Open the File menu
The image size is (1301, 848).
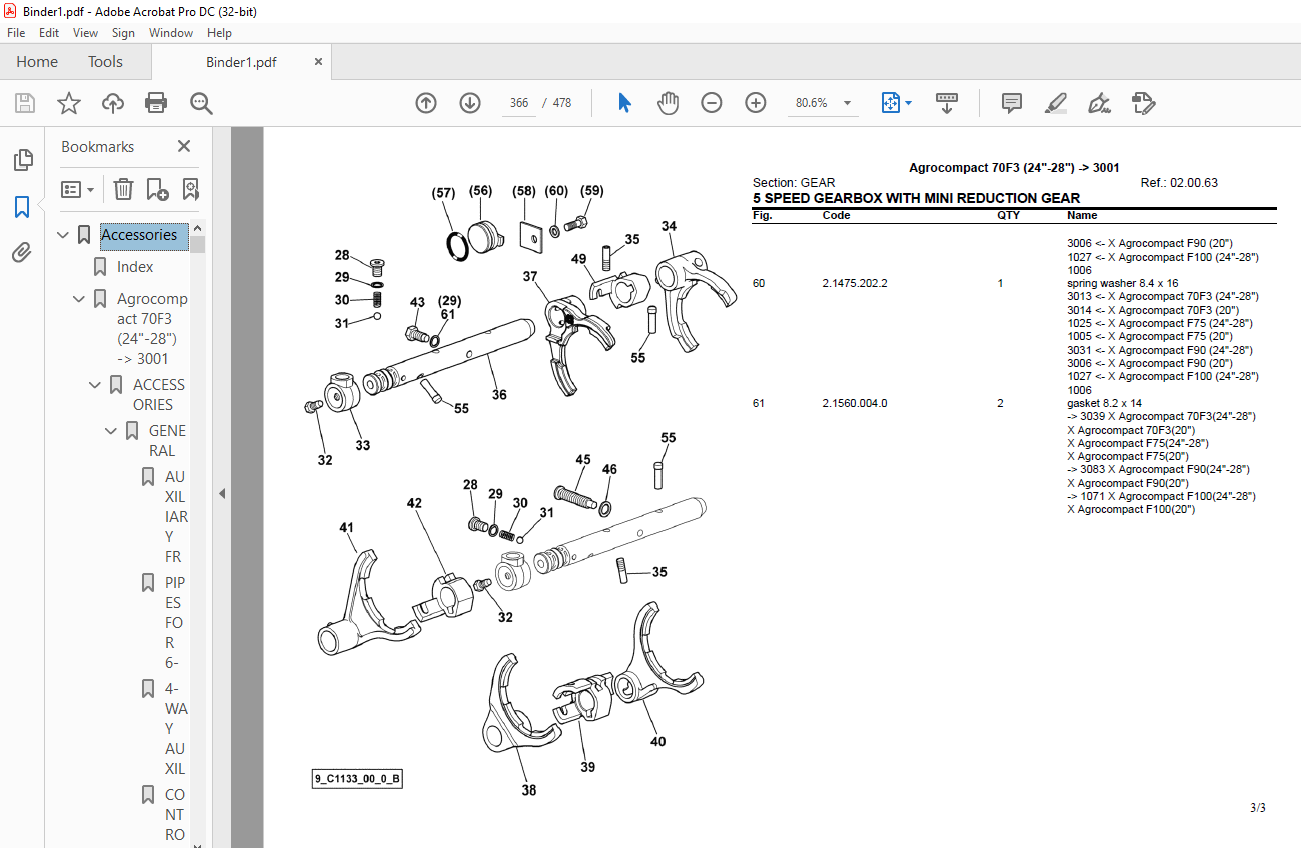pyautogui.click(x=16, y=33)
